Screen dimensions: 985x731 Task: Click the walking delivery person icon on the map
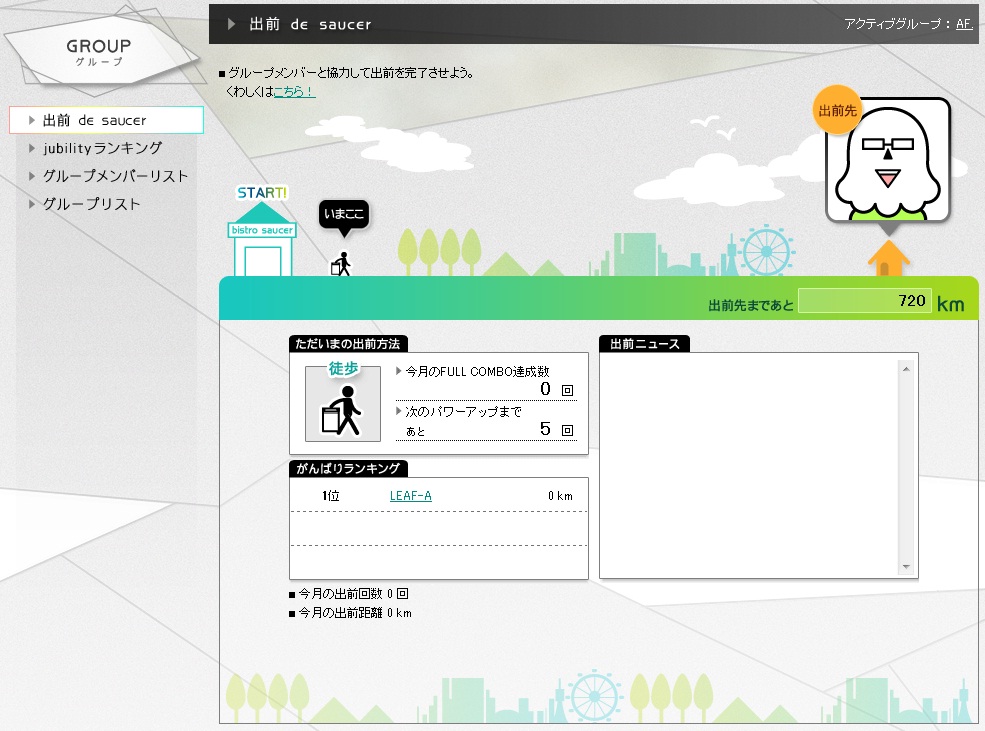(x=341, y=264)
